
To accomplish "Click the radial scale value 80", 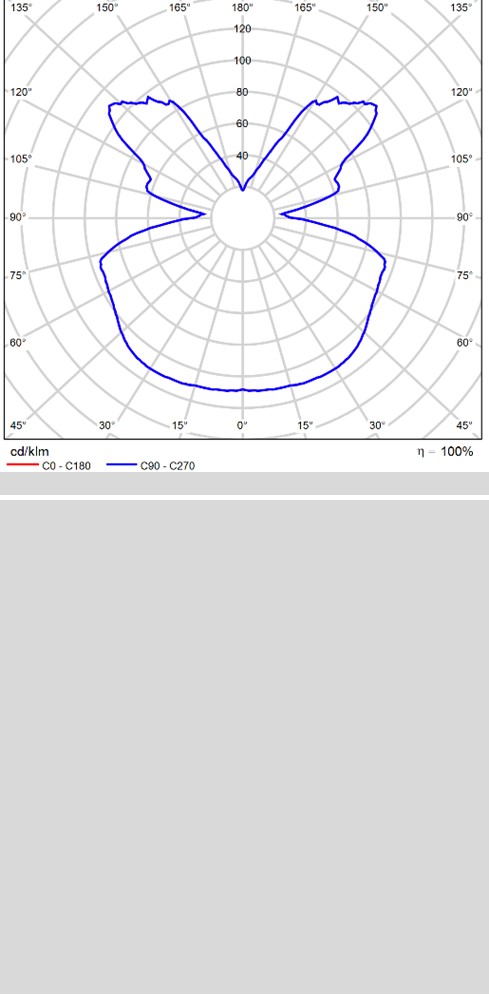I will pyautogui.click(x=242, y=92).
